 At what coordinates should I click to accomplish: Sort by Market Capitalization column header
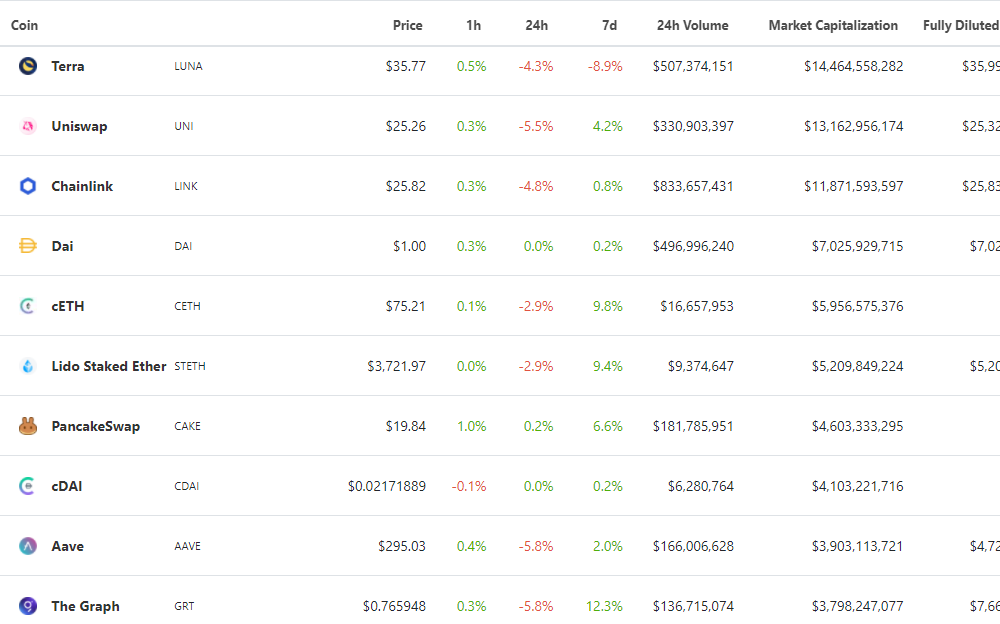[x=833, y=26]
